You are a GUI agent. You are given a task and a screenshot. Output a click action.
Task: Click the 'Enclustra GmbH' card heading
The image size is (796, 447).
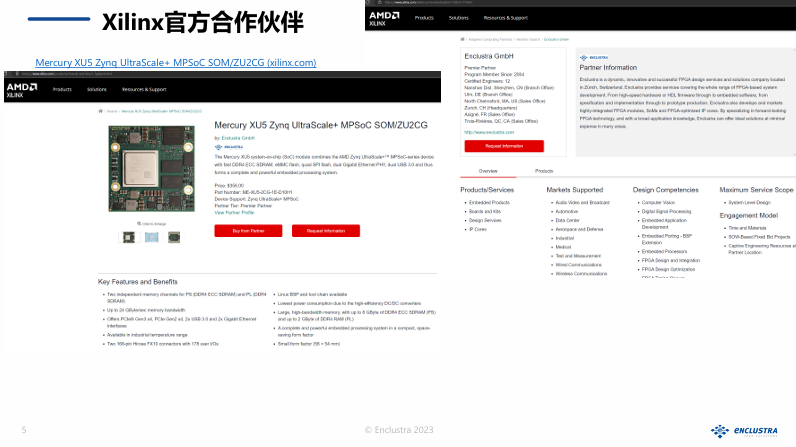pyautogui.click(x=489, y=56)
